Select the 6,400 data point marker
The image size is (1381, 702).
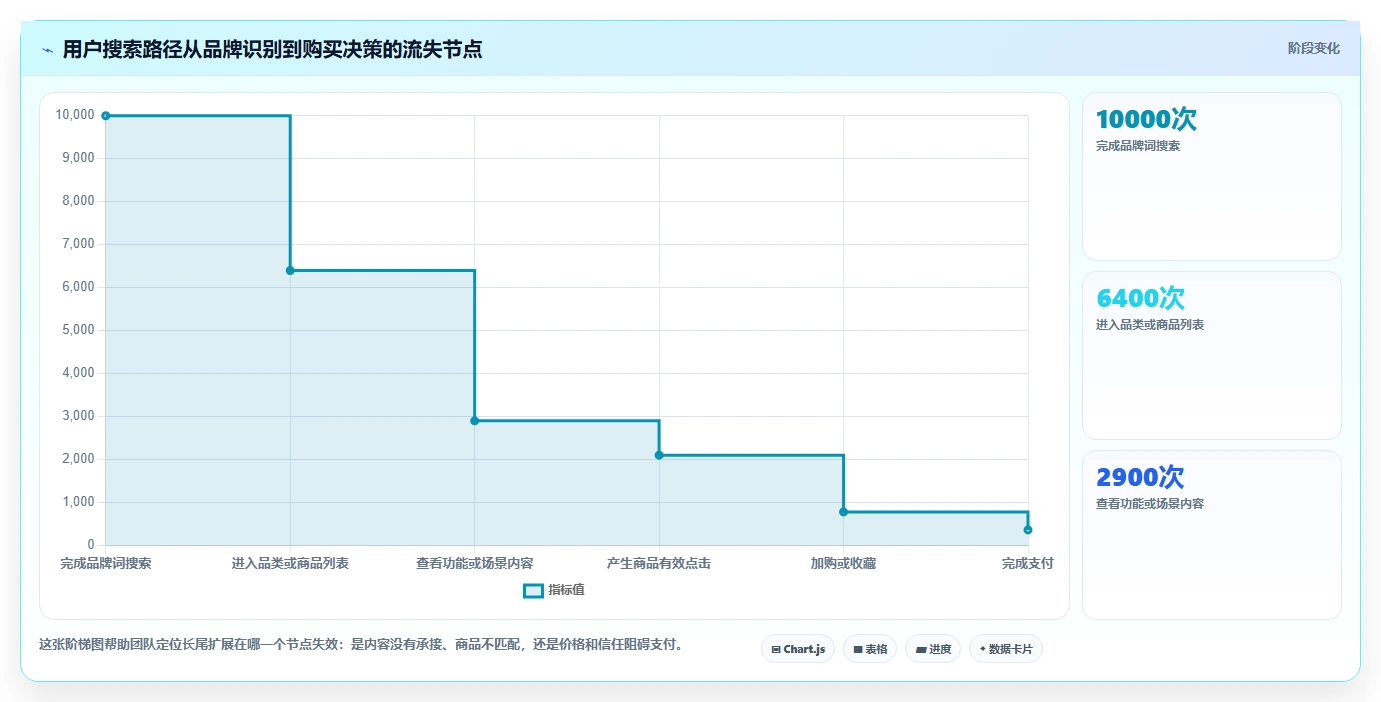(290, 270)
